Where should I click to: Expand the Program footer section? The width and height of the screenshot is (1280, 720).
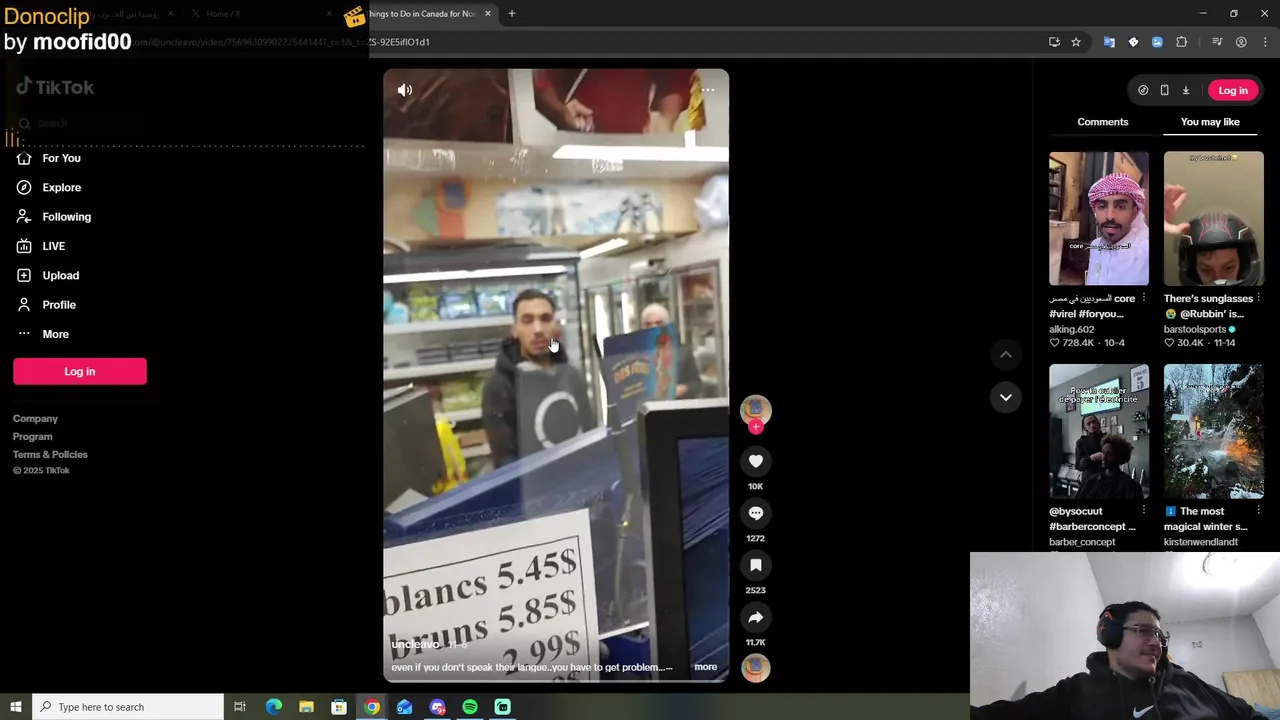pos(32,436)
